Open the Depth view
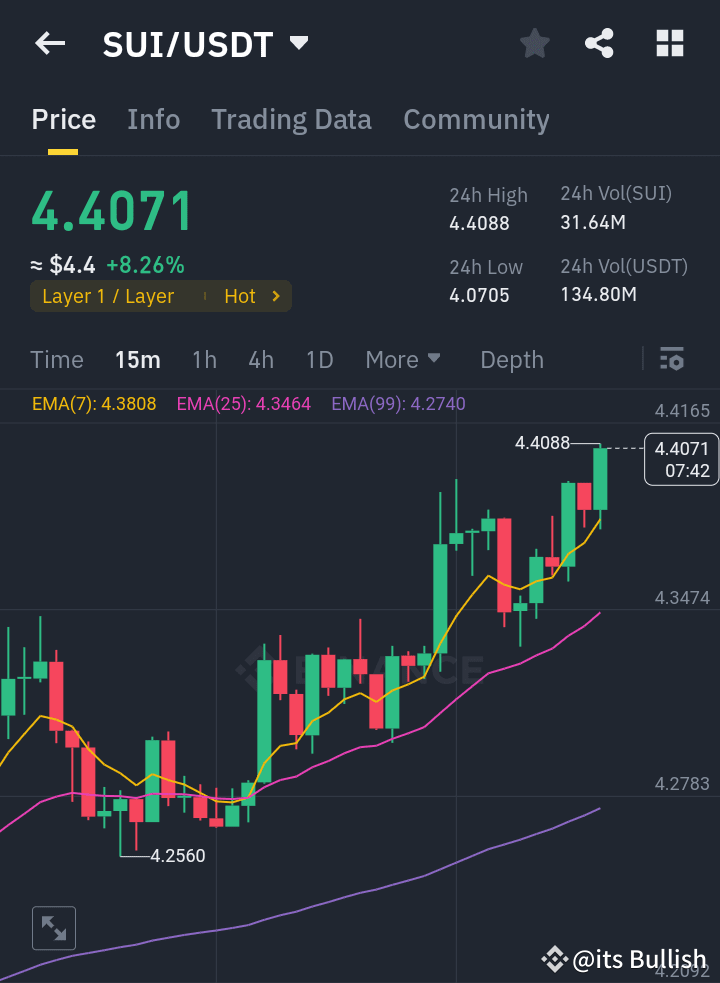 tap(511, 359)
